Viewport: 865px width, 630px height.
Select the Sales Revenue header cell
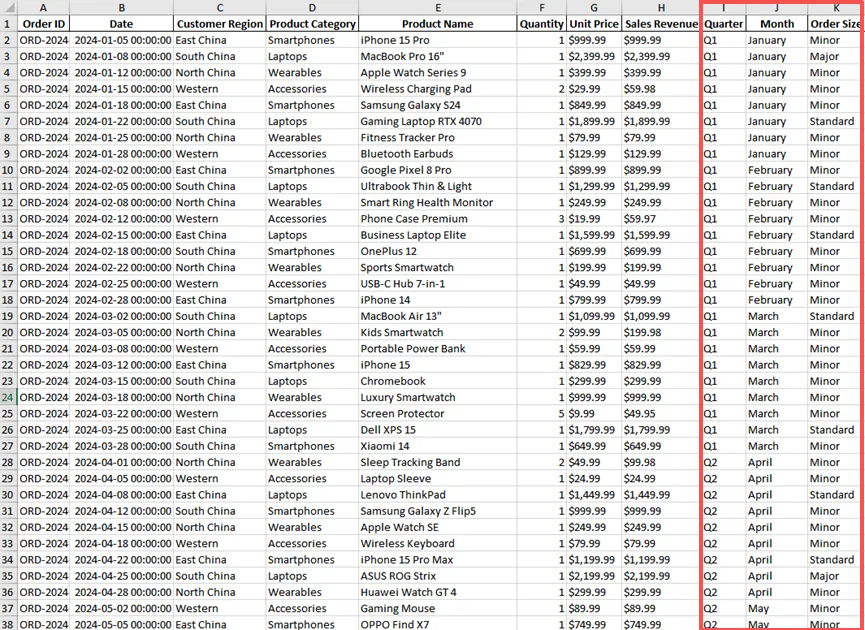[x=660, y=24]
